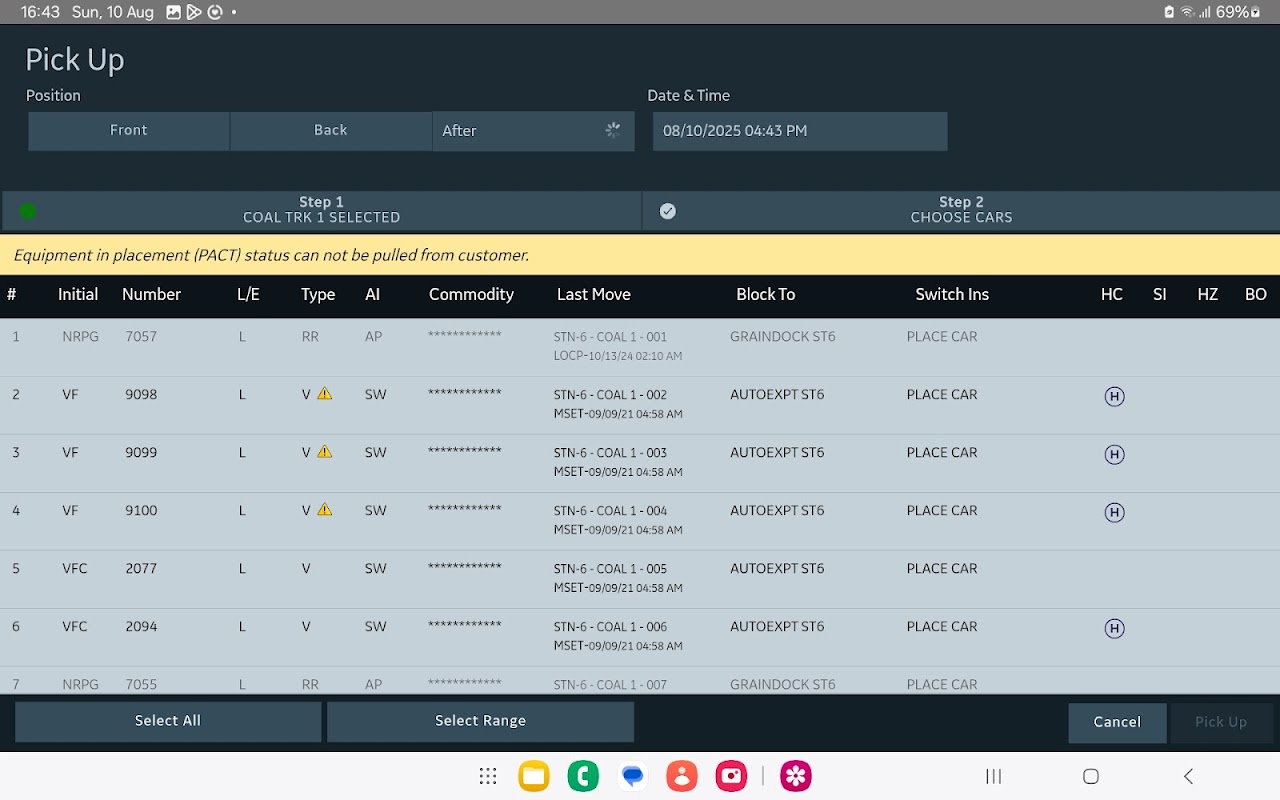Click the Select Range button
Screen dimensions: 1280x800
pos(480,721)
